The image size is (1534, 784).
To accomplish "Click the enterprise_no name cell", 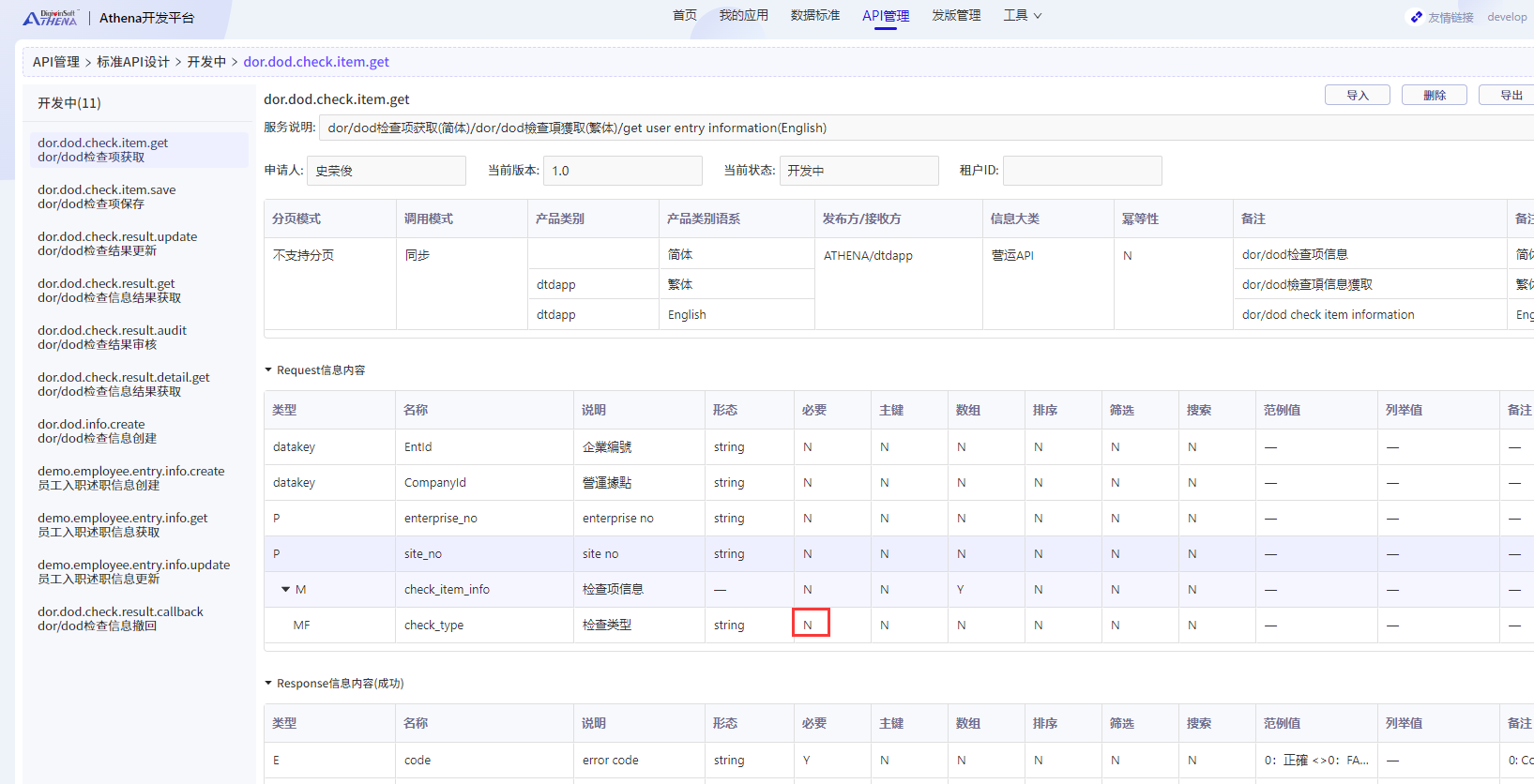I will [484, 519].
